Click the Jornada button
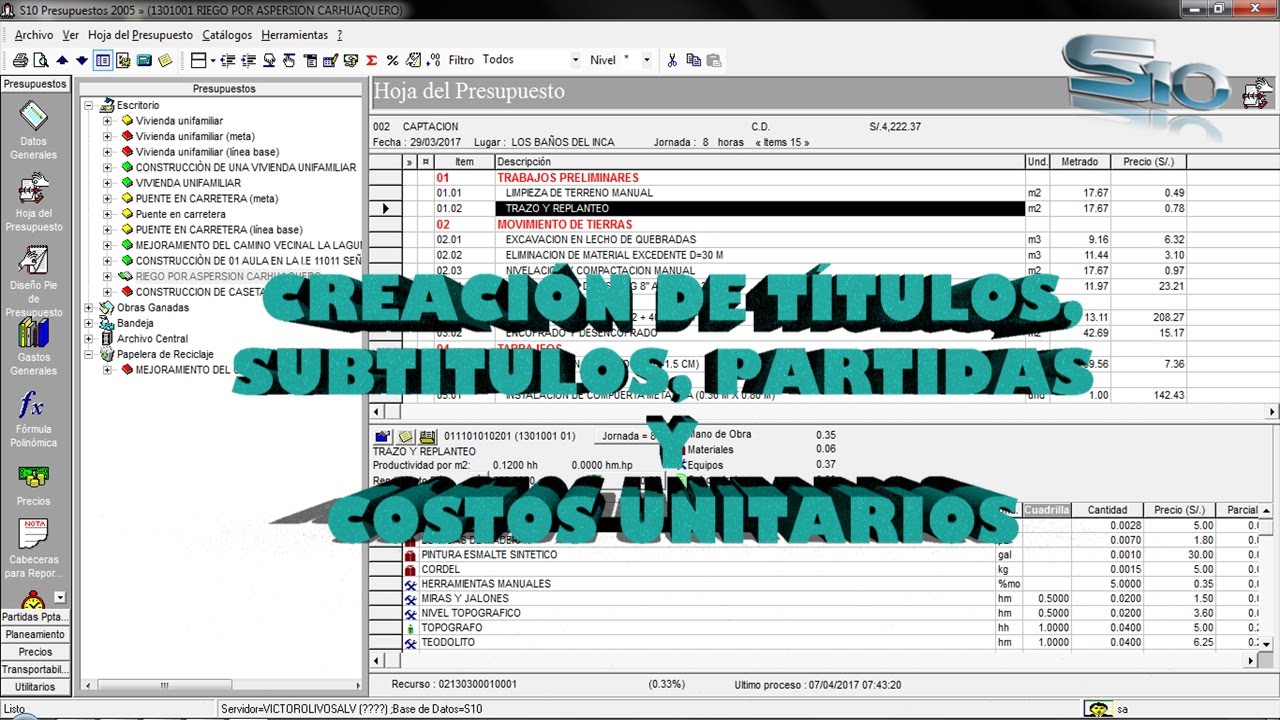 point(627,436)
